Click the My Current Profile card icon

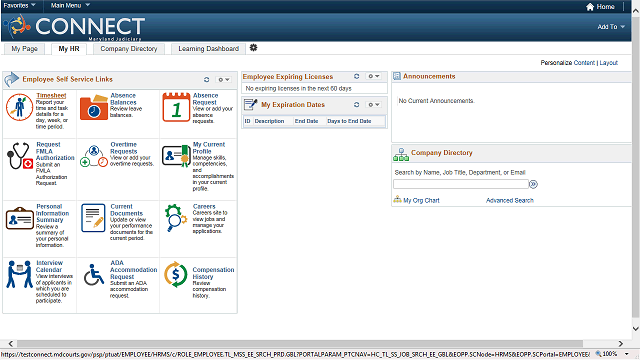coord(176,156)
